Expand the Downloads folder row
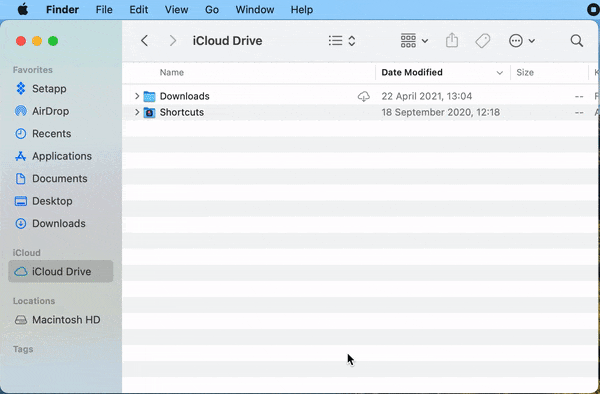This screenshot has width=600, height=394. (x=137, y=96)
